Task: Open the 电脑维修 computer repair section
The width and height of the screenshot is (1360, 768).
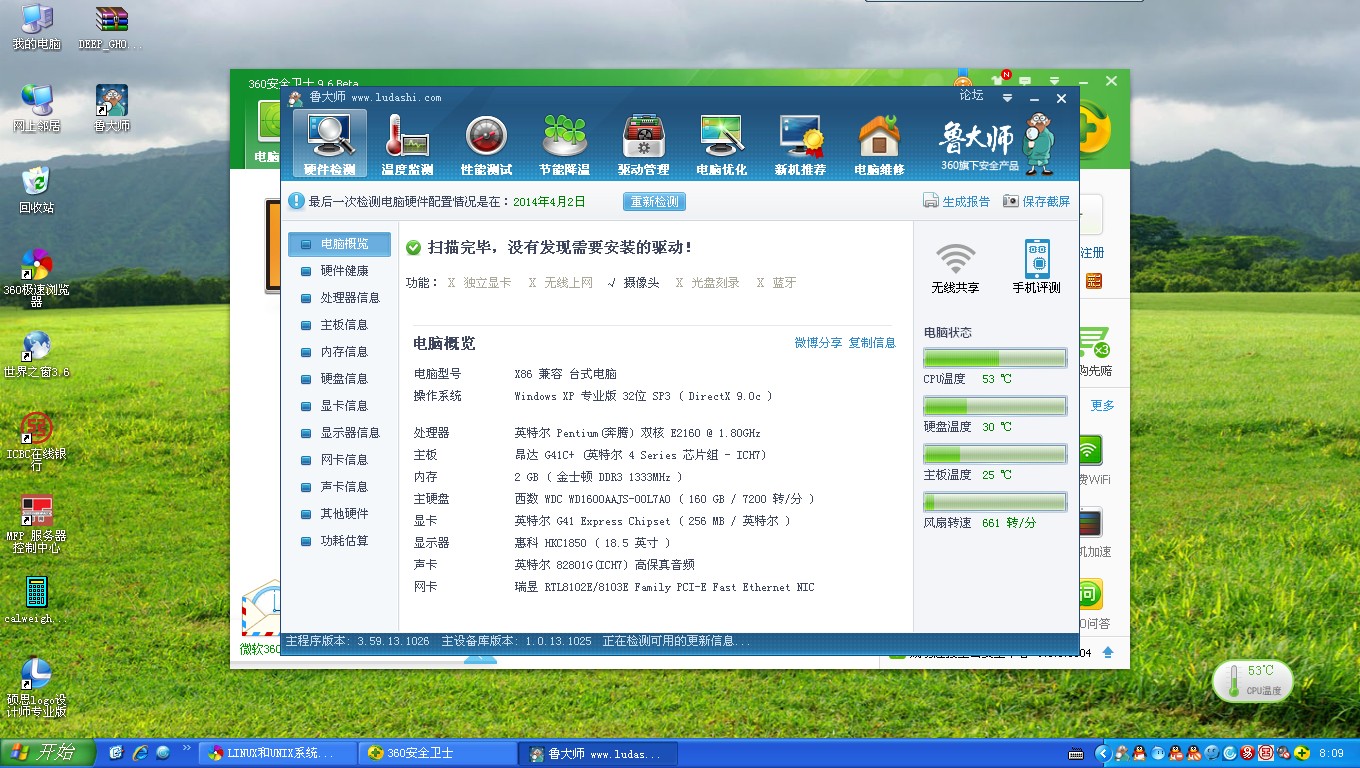Action: pyautogui.click(x=879, y=144)
